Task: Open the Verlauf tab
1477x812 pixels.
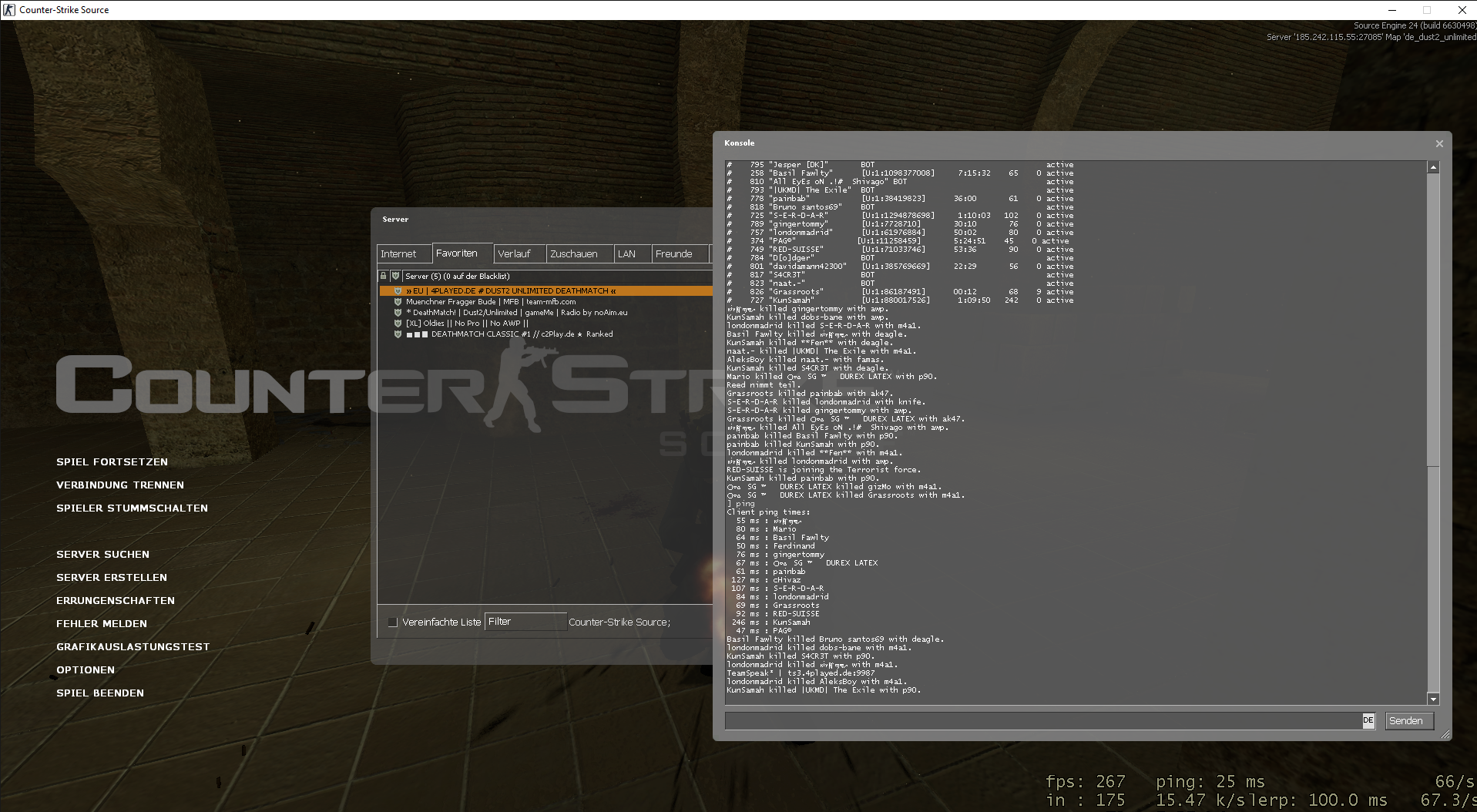Action: tap(519, 253)
